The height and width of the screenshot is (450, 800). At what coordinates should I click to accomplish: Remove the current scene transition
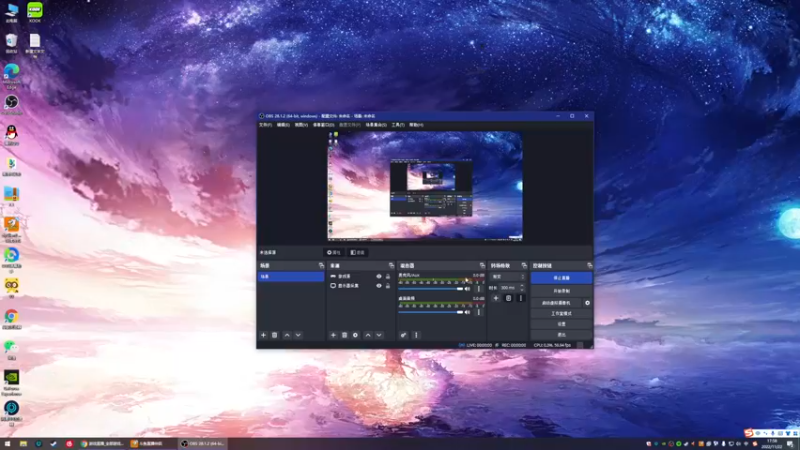click(508, 298)
